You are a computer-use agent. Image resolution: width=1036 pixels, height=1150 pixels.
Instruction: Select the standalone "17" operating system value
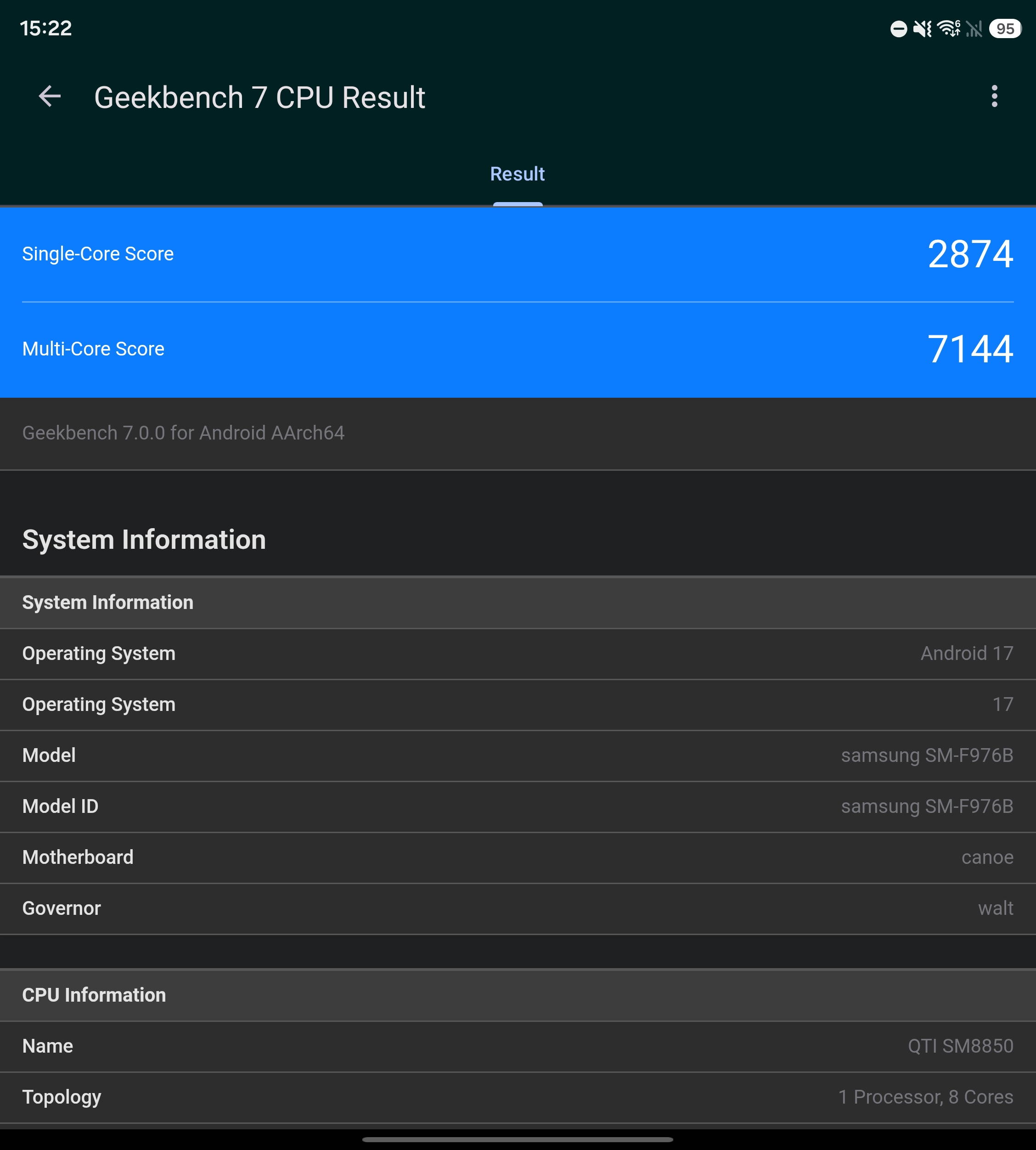[1003, 705]
